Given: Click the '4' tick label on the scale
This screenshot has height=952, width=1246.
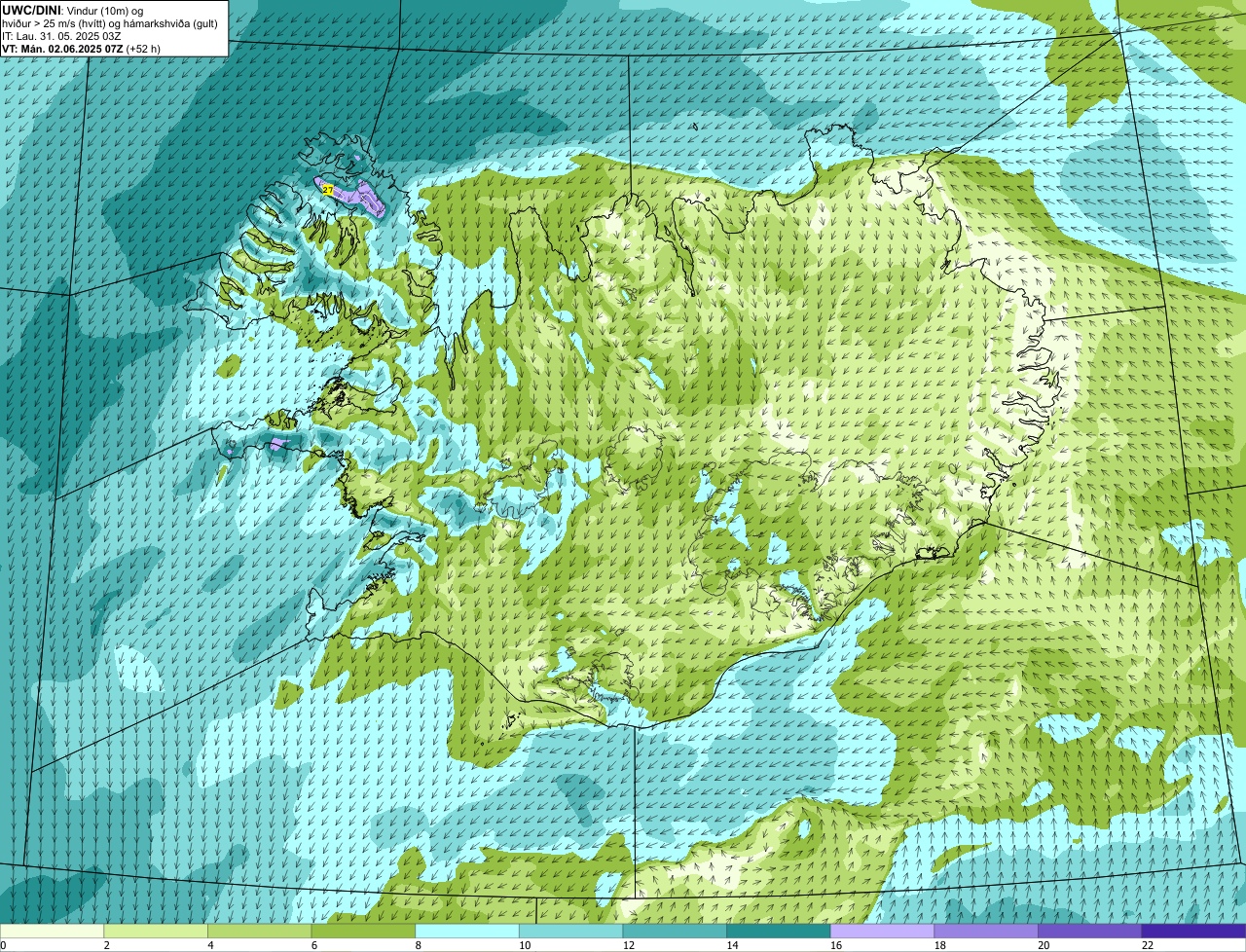Looking at the screenshot, I should point(210,945).
